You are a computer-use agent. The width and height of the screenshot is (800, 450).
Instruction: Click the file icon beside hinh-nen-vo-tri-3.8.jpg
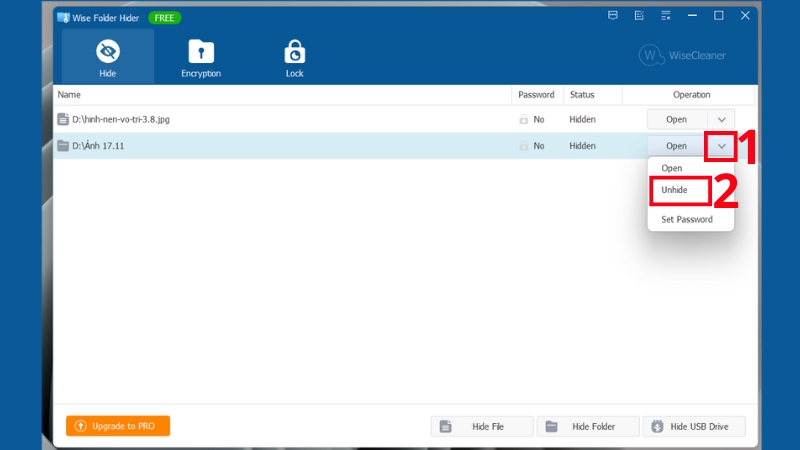click(63, 120)
